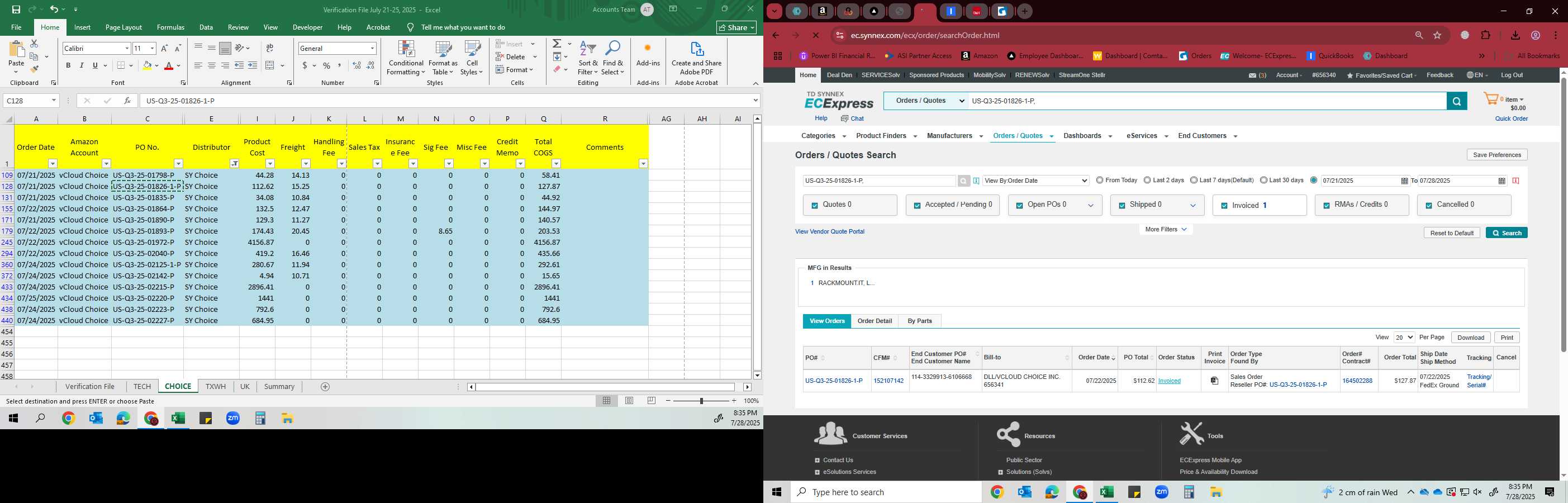Open the Page Layout ribbon tab
This screenshot has width=1568, height=503.
click(123, 27)
